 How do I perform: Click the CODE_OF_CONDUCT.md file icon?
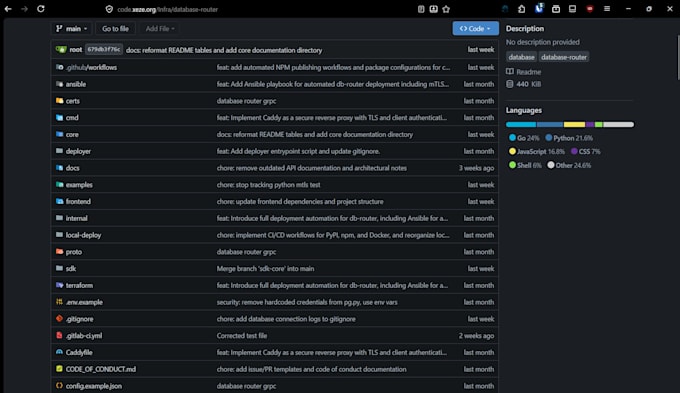(59, 369)
